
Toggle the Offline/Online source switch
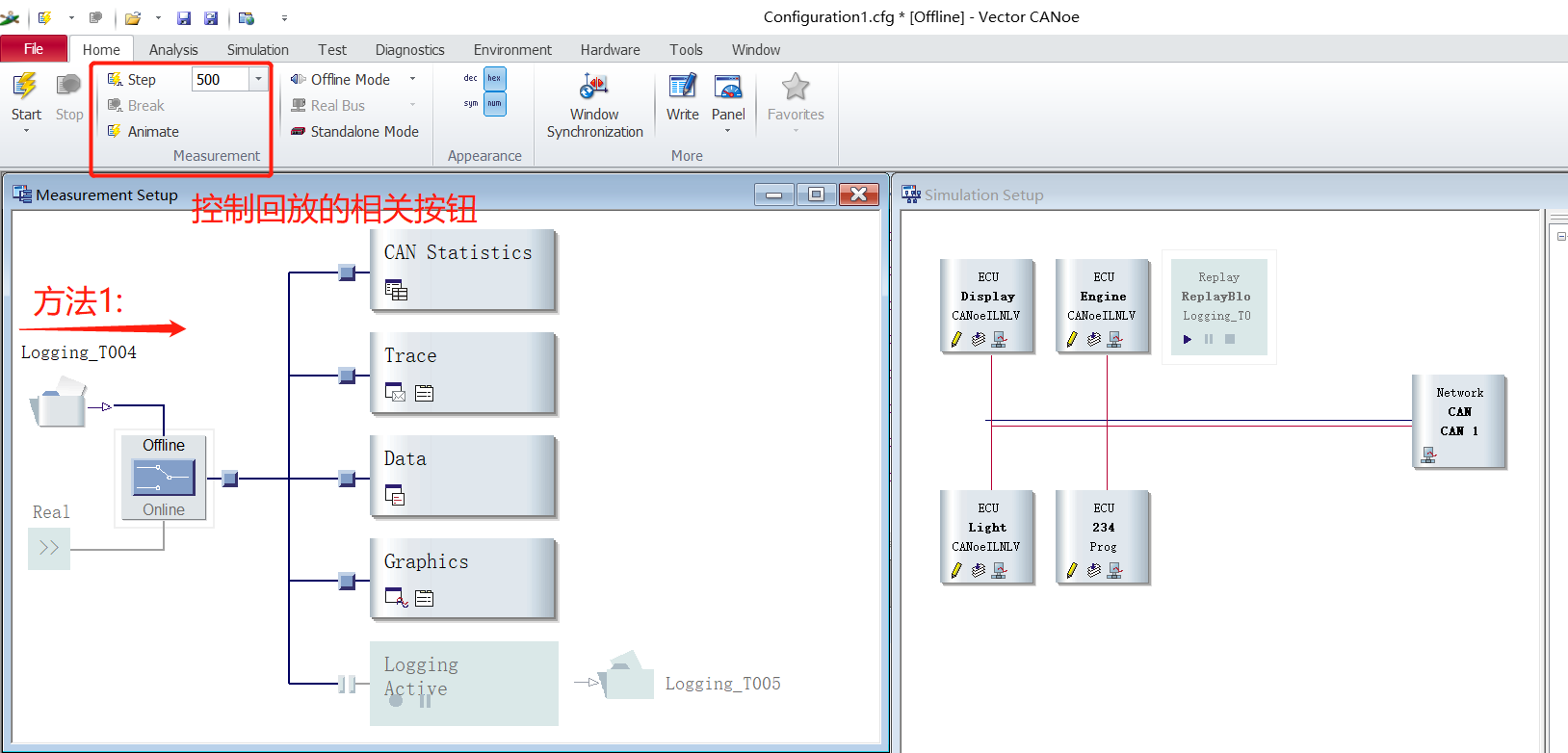164,478
